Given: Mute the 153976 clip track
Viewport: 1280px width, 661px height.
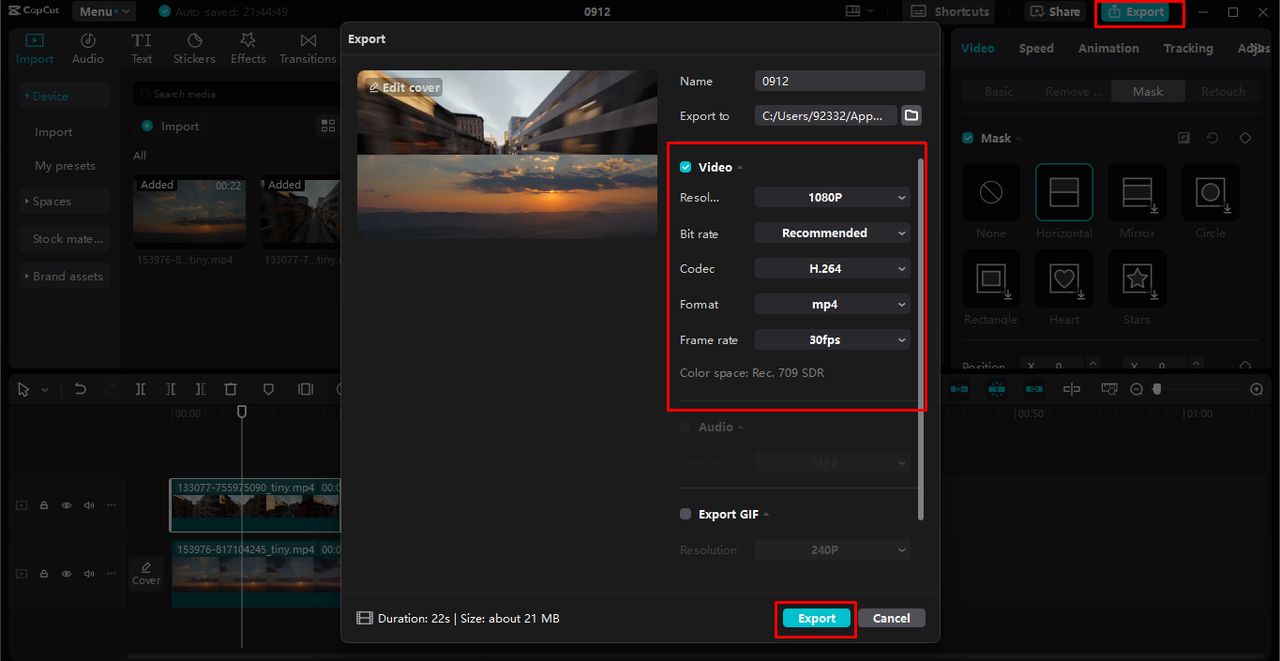Looking at the screenshot, I should pyautogui.click(x=89, y=574).
